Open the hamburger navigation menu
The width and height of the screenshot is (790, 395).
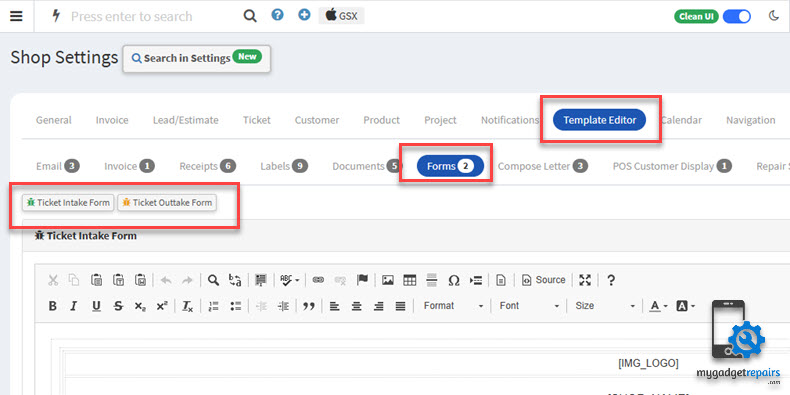point(16,16)
